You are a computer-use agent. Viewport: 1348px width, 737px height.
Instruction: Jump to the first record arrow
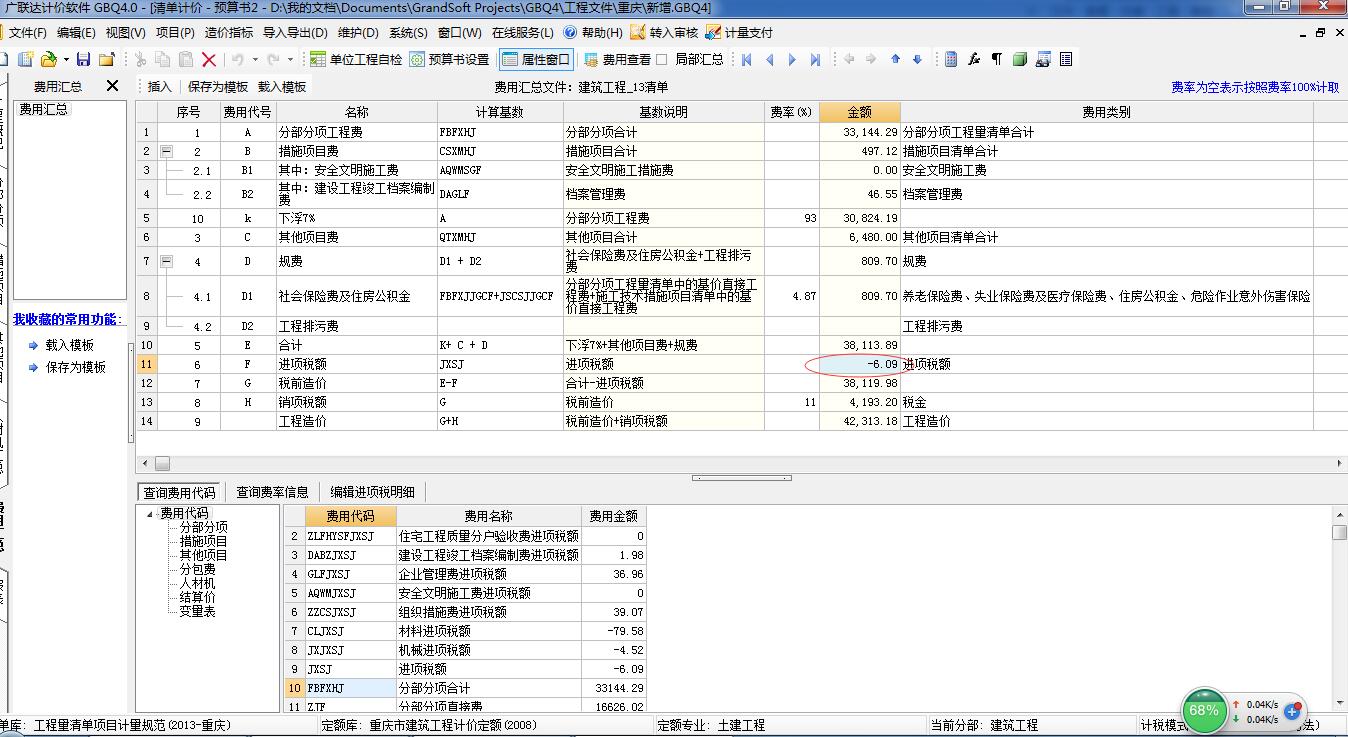coord(746,60)
